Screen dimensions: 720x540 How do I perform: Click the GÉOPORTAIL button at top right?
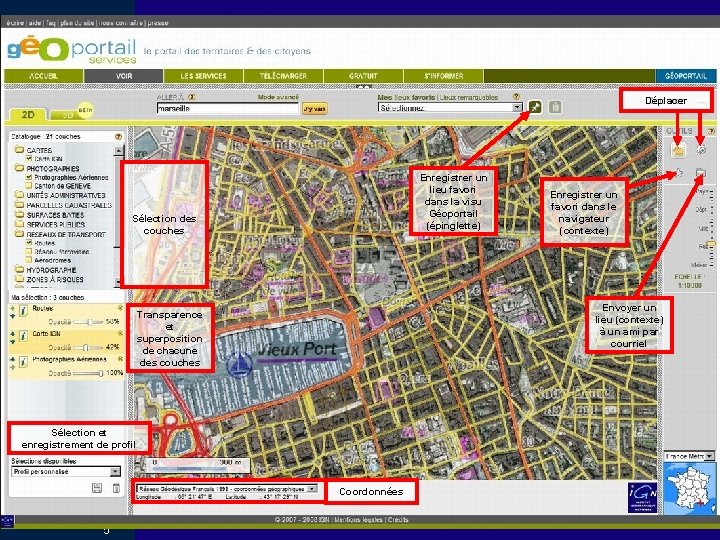pos(685,76)
